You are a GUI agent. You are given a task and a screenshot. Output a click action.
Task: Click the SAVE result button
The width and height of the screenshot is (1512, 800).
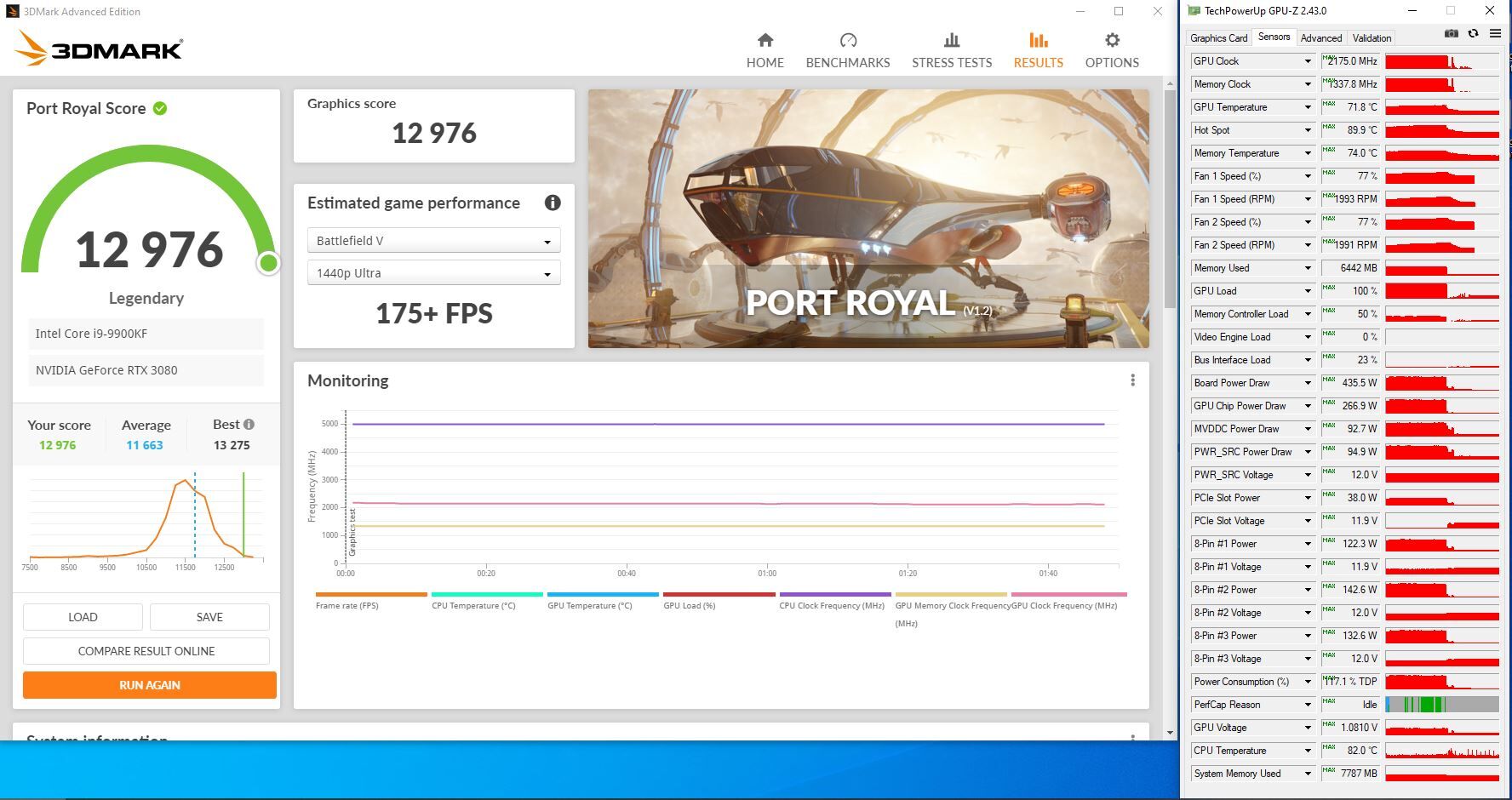coord(209,617)
